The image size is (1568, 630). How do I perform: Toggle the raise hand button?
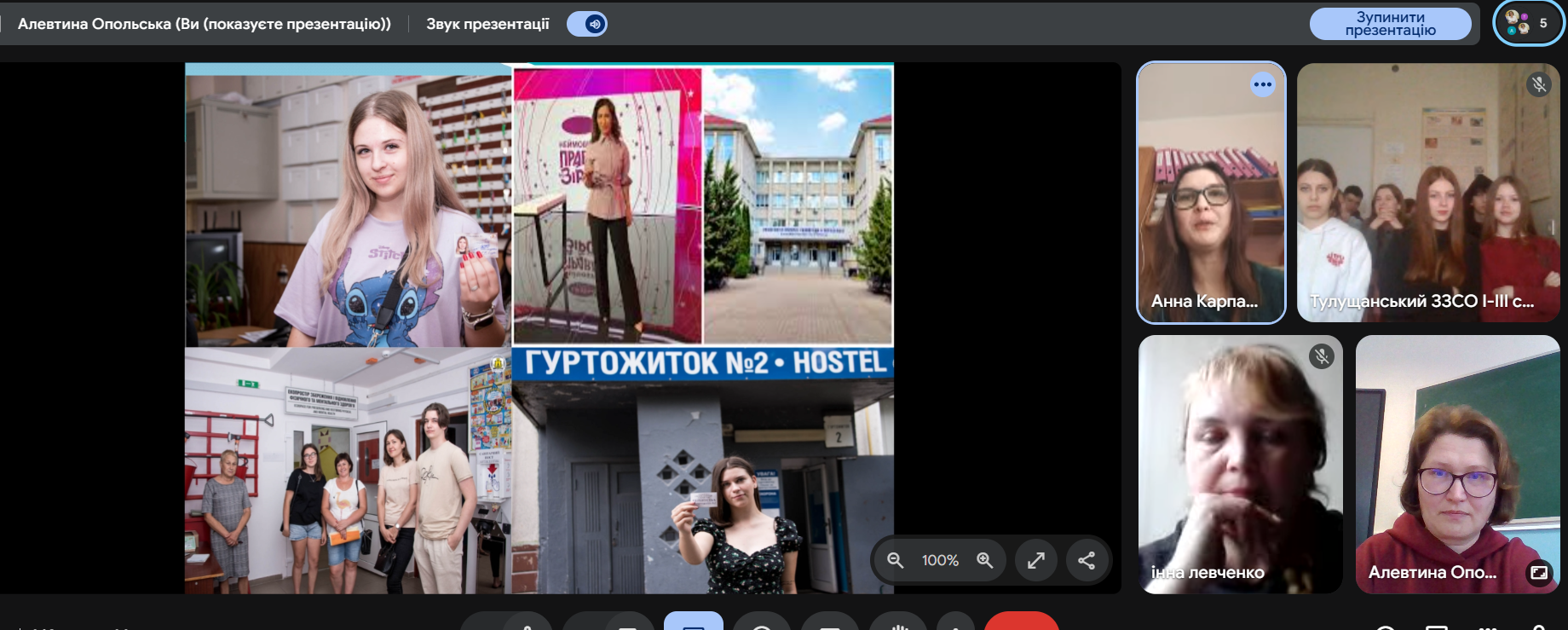tap(897, 623)
